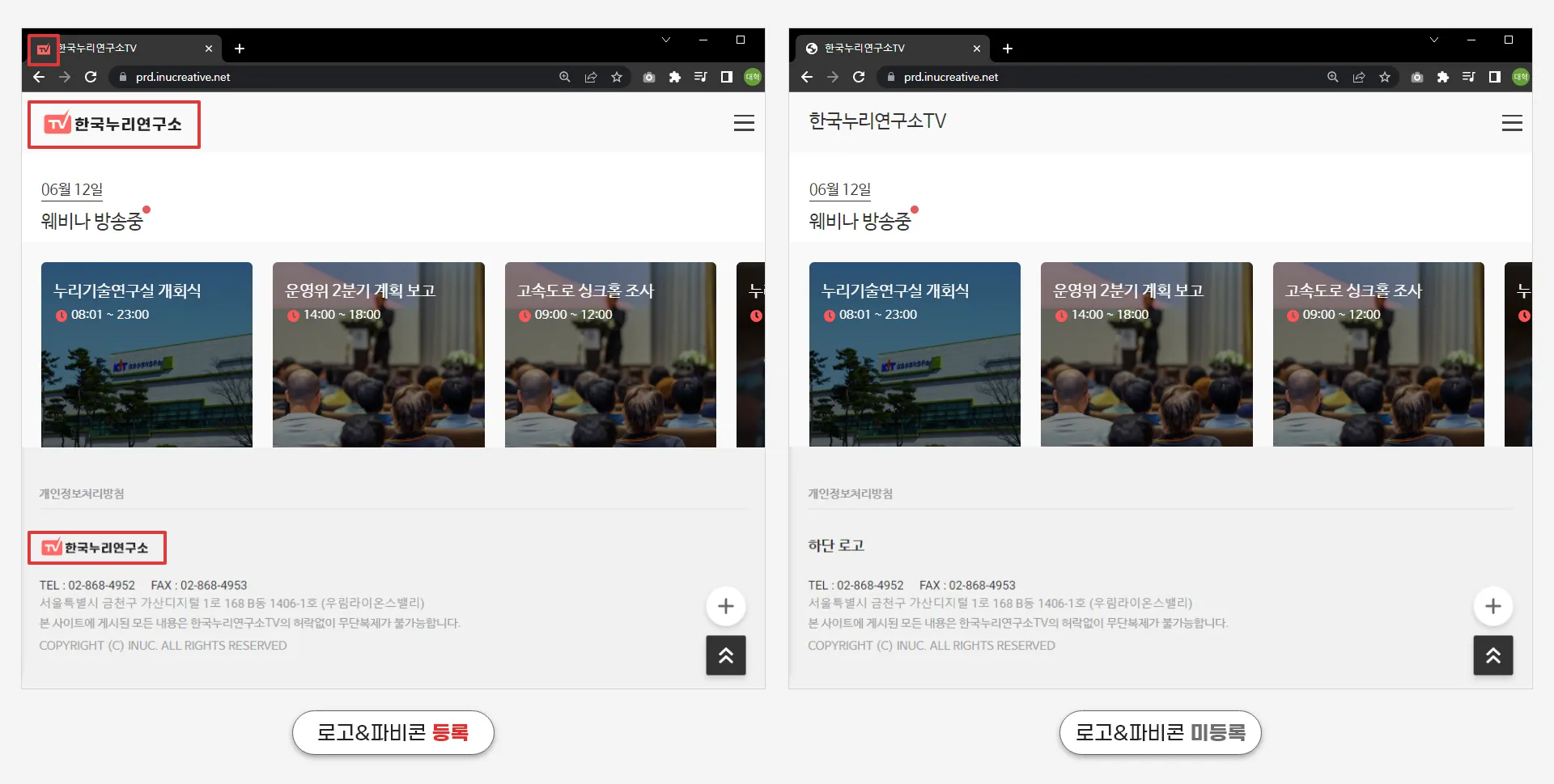This screenshot has height=784, width=1554.
Task: Select 06월 12일 date on left page
Action: pyautogui.click(x=72, y=189)
